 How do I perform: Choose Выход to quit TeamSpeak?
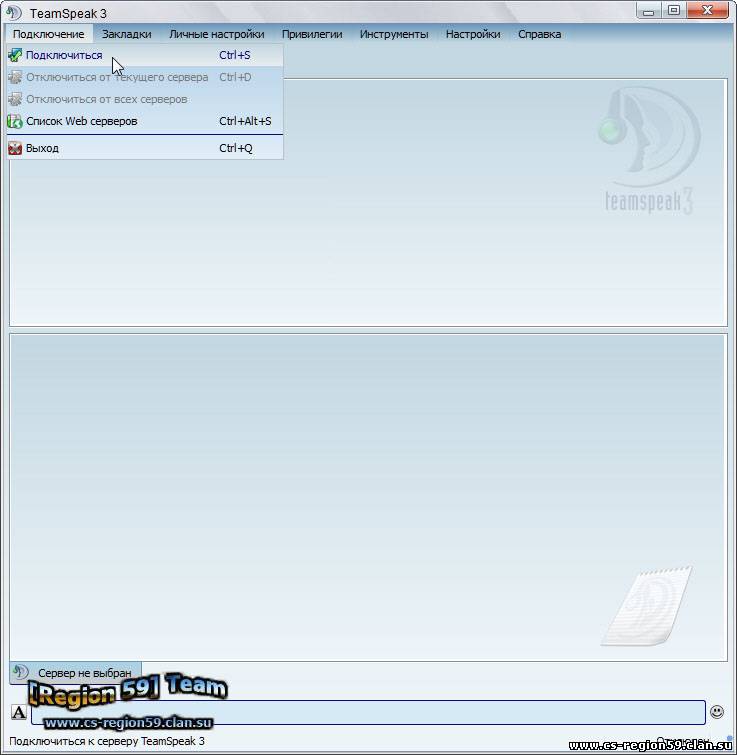(x=145, y=148)
